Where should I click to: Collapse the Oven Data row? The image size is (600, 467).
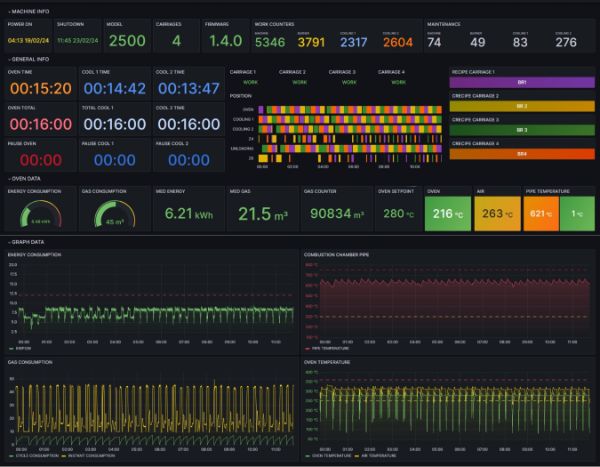25,178
